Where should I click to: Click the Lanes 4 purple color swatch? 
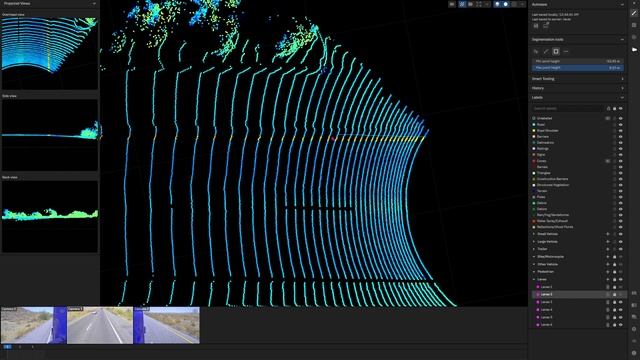[538, 310]
